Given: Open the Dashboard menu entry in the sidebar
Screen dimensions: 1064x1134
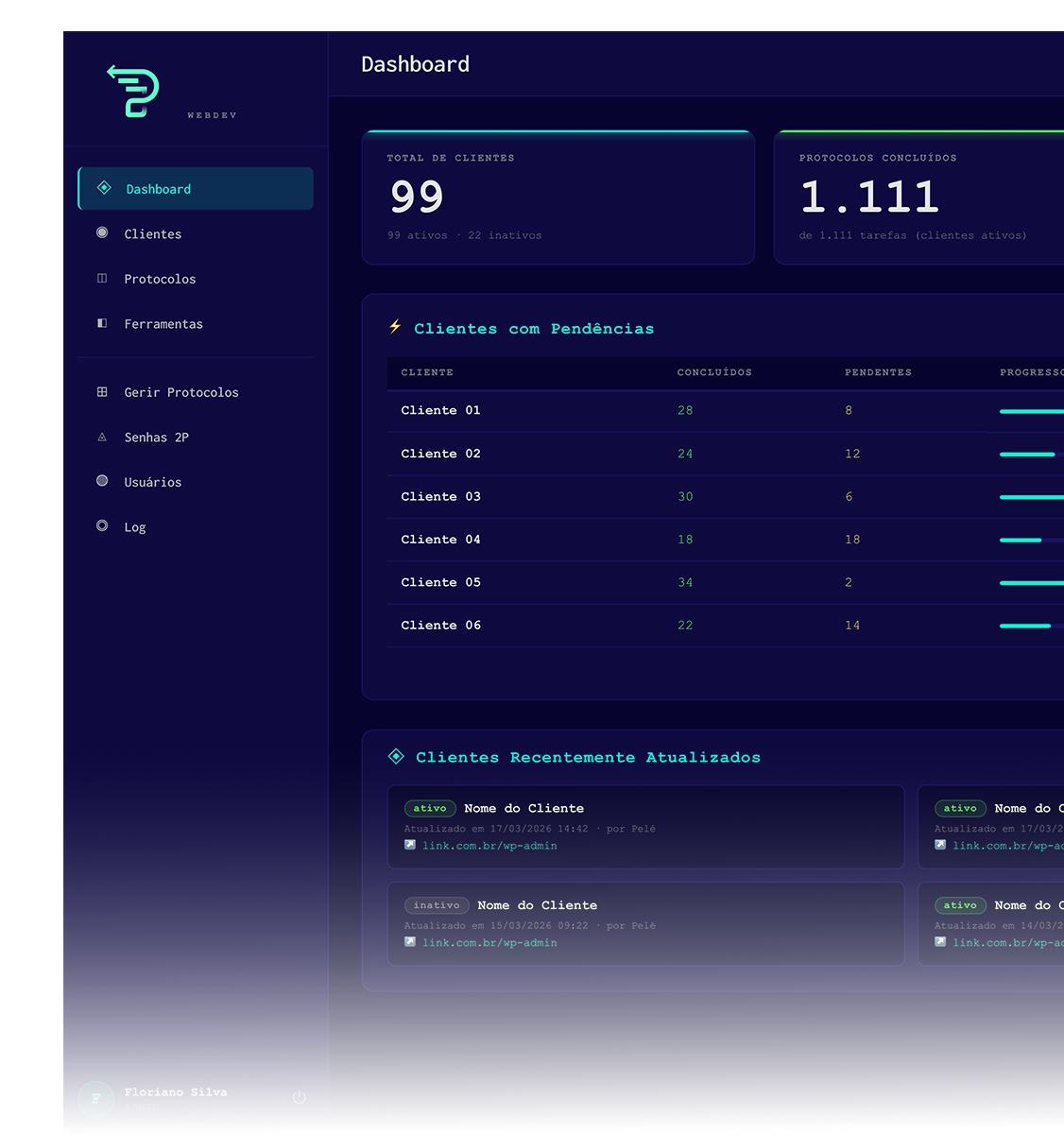Looking at the screenshot, I should pos(158,188).
